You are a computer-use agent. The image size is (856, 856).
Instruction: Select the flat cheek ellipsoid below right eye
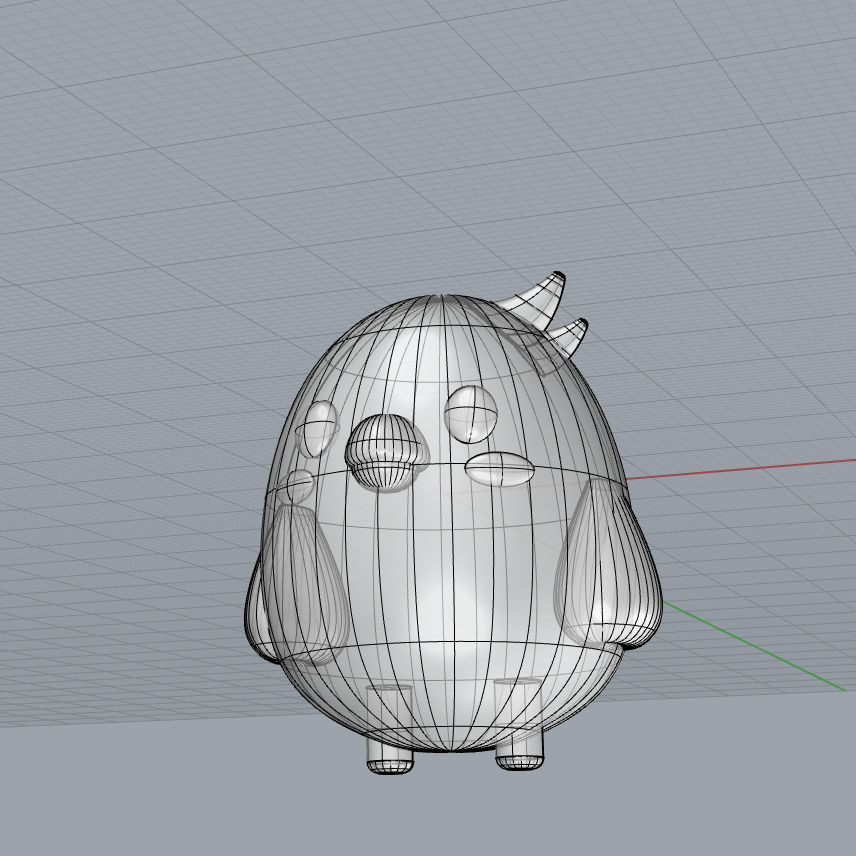pyautogui.click(x=500, y=468)
